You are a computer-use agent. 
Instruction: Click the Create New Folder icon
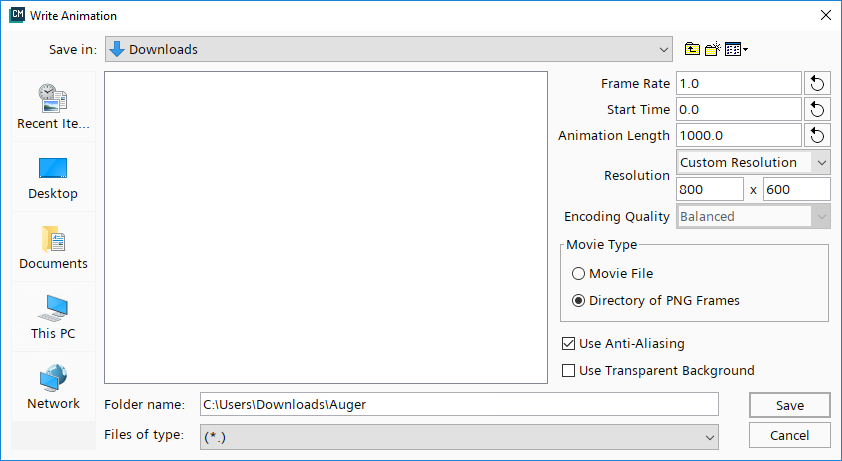point(713,49)
